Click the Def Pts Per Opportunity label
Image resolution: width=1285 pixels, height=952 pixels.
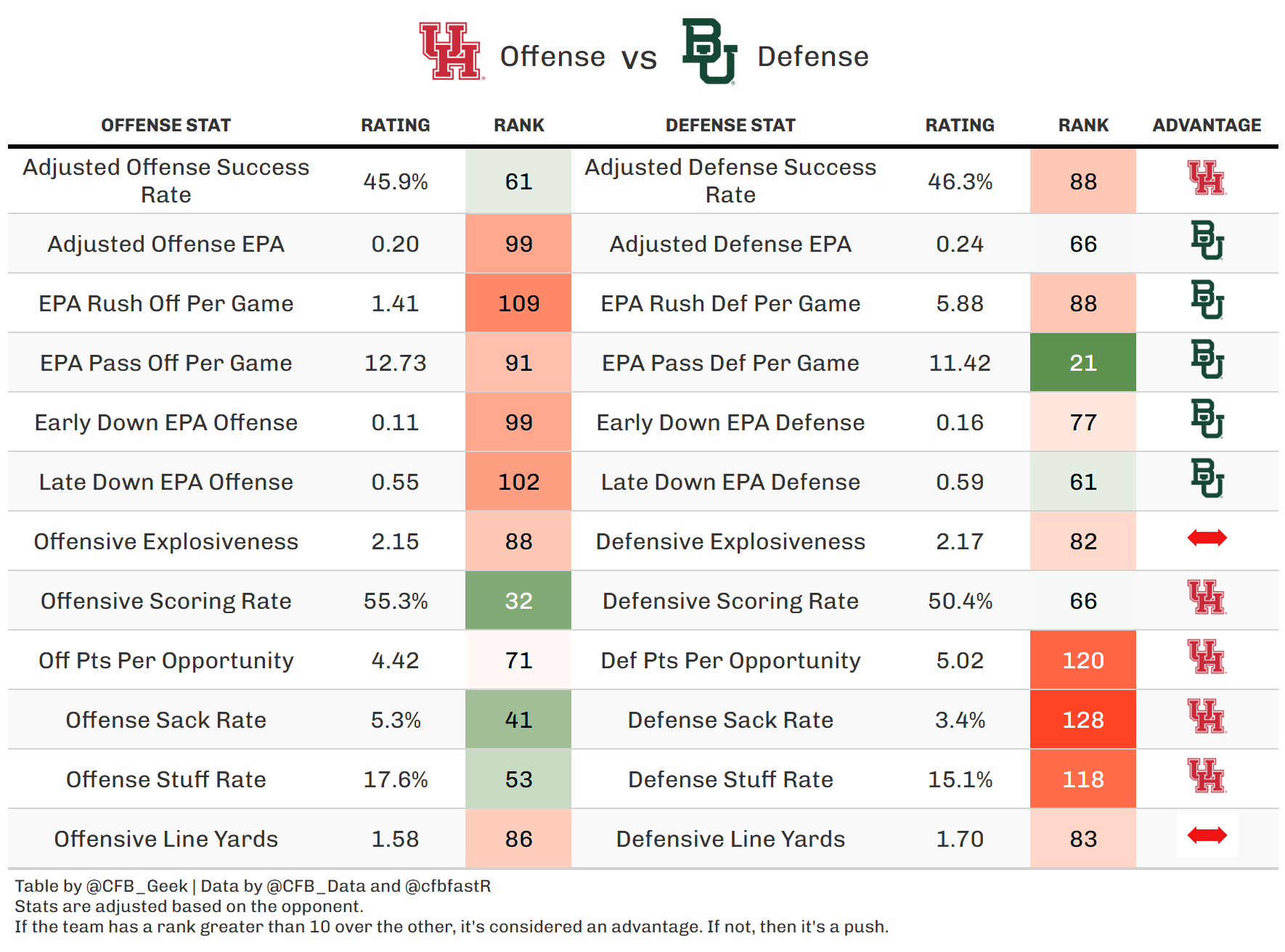[x=730, y=660]
